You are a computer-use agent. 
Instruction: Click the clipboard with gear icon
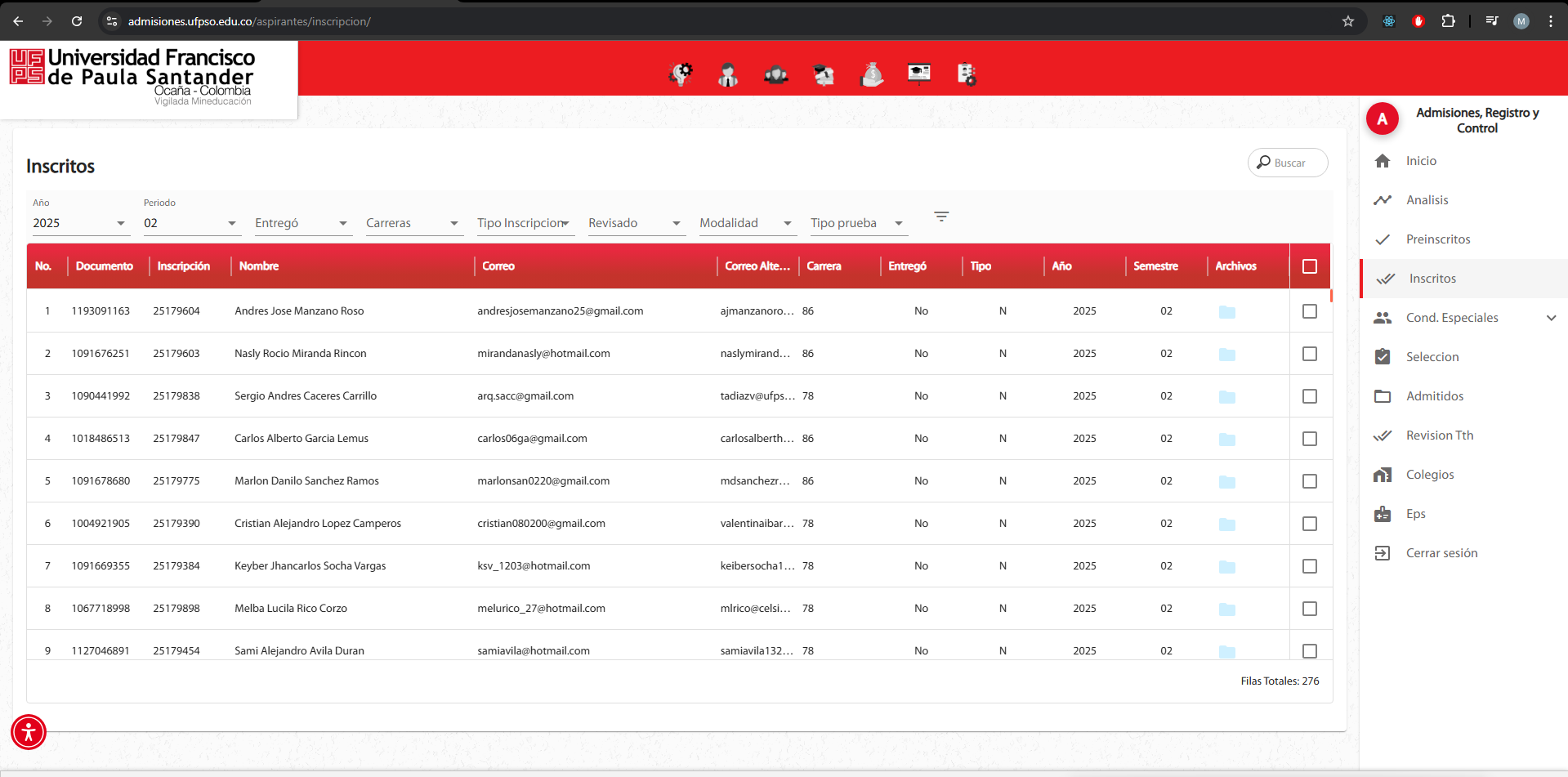[967, 74]
